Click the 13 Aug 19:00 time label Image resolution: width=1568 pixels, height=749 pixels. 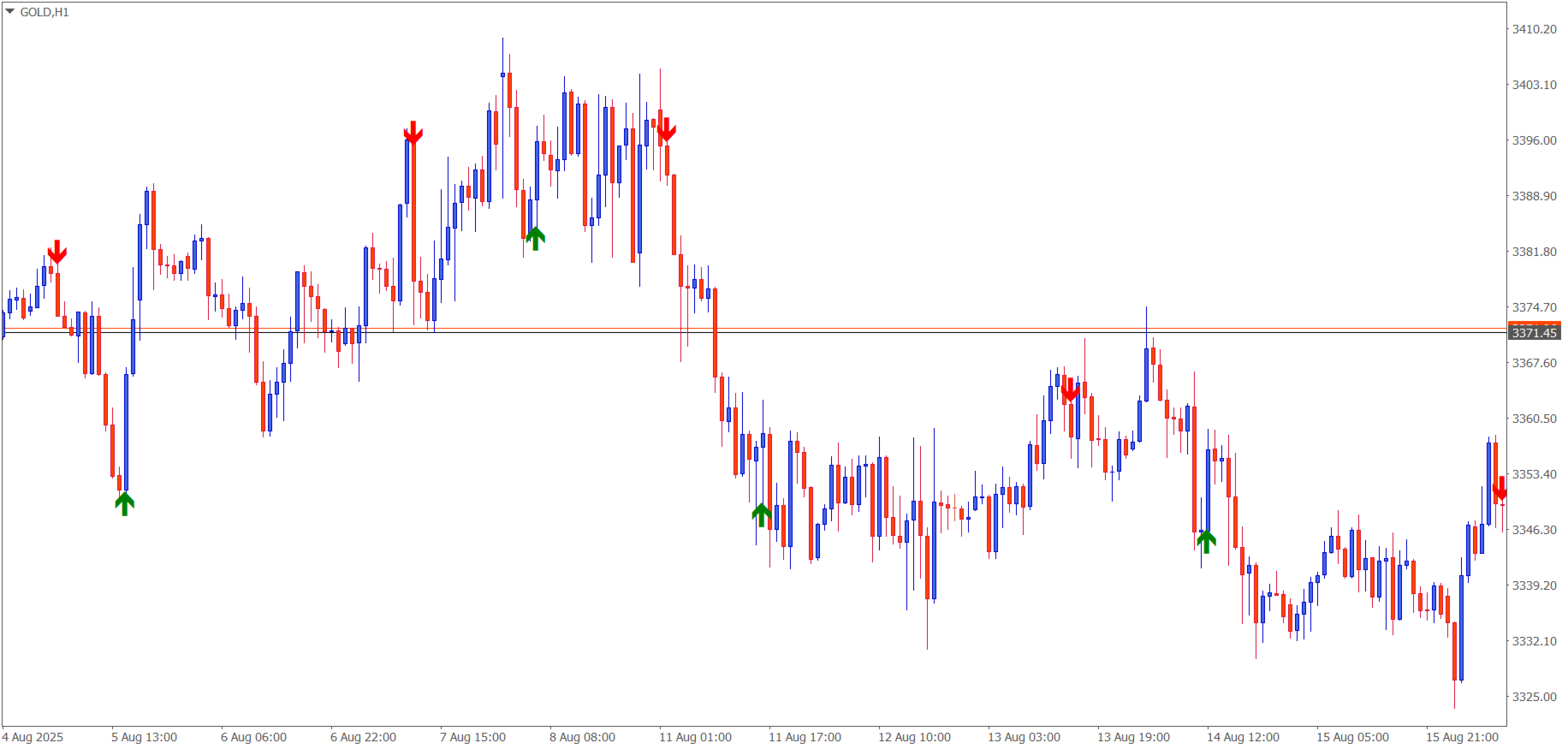[x=1133, y=737]
